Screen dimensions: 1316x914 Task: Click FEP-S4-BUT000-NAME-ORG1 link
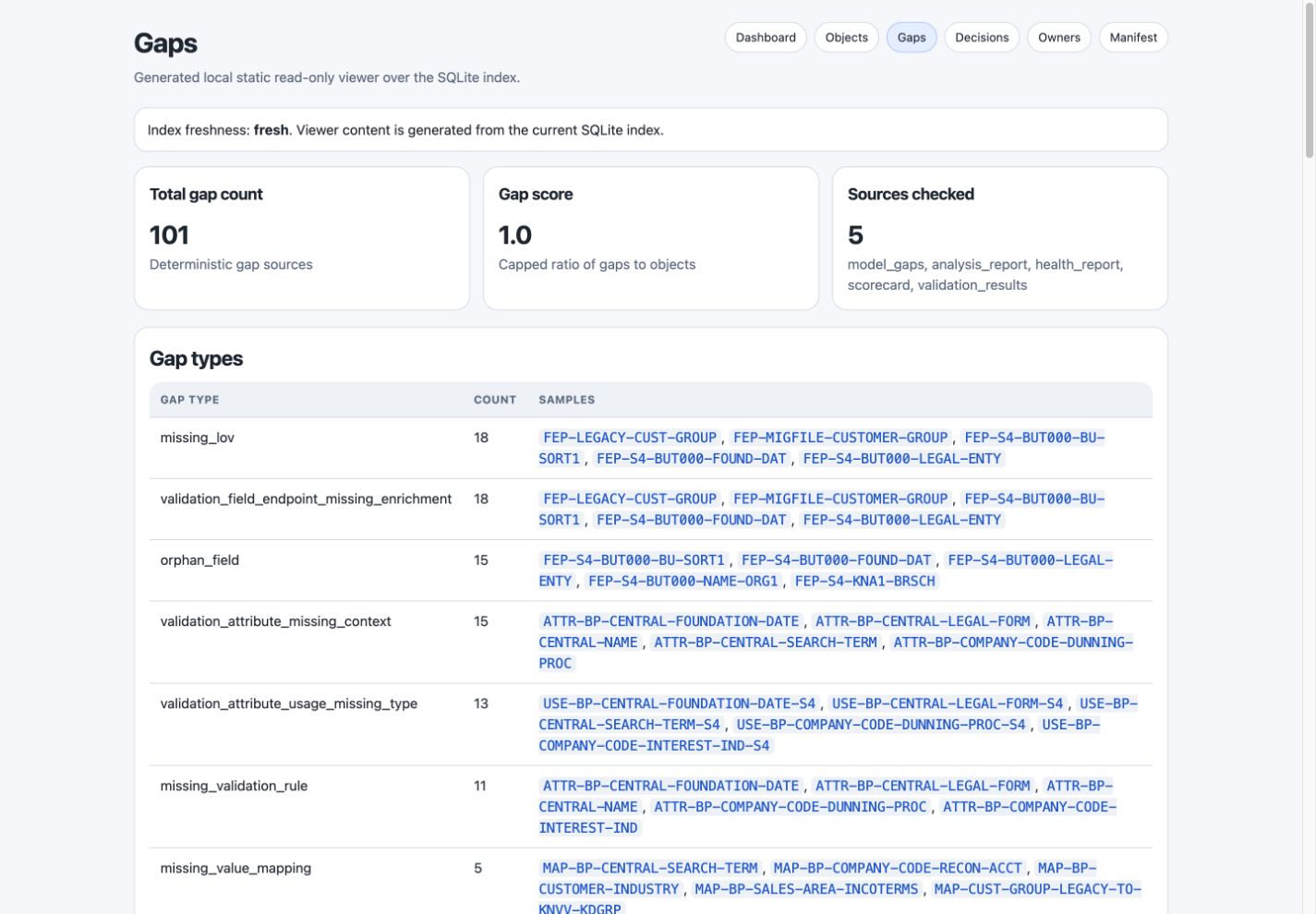pyautogui.click(x=683, y=582)
